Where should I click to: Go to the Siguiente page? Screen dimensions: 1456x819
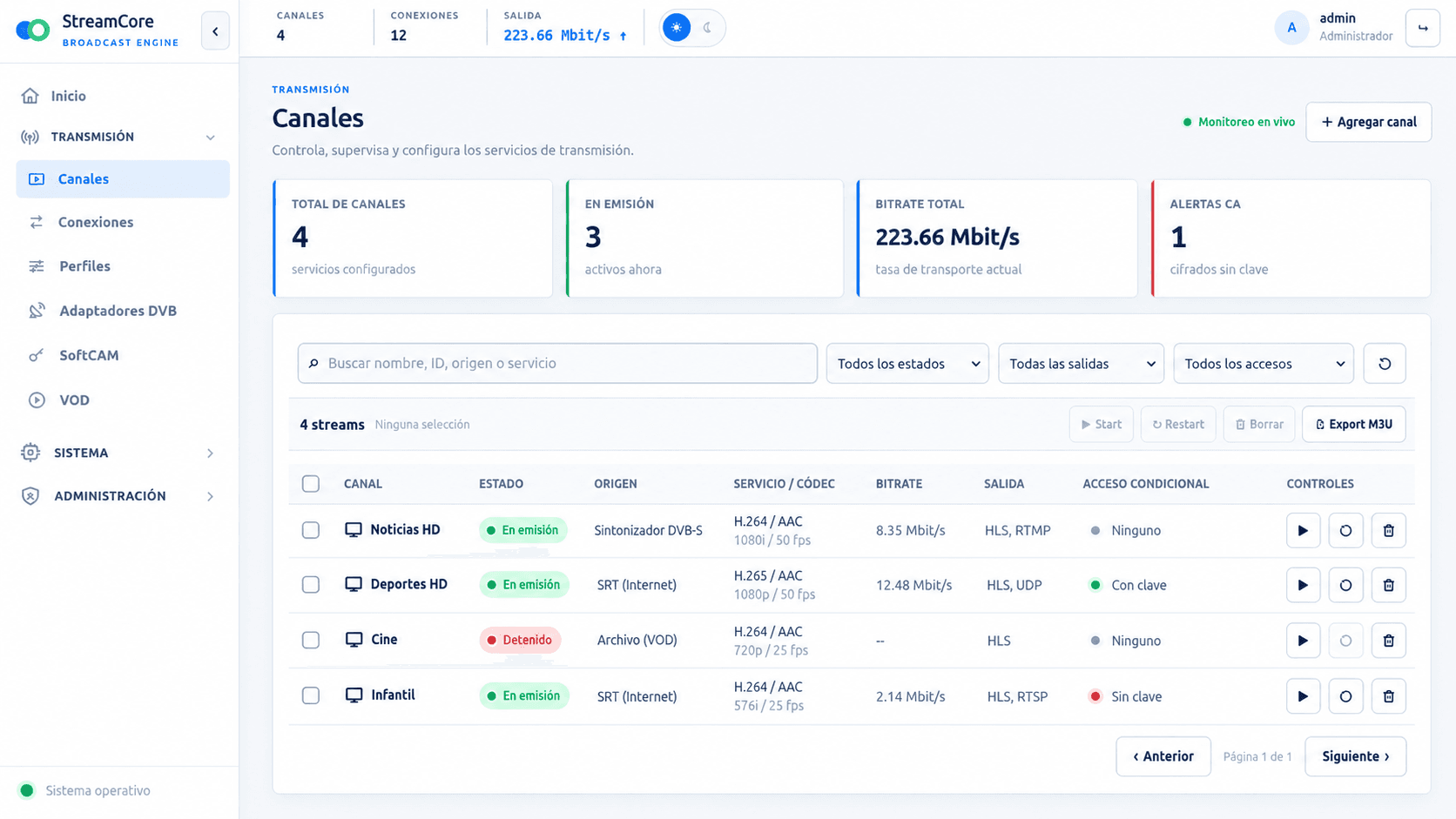[1355, 756]
